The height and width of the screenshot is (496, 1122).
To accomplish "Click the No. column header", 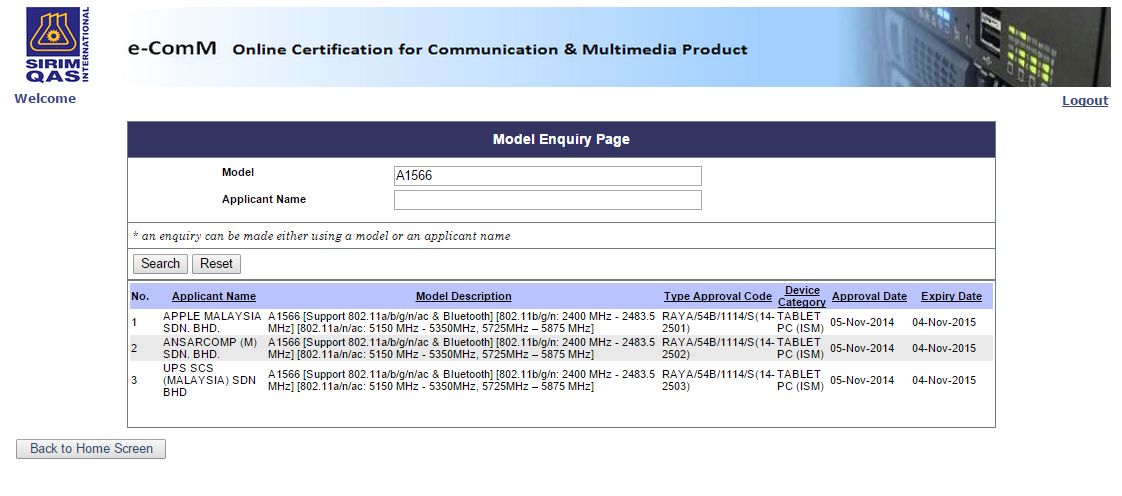I will (140, 296).
